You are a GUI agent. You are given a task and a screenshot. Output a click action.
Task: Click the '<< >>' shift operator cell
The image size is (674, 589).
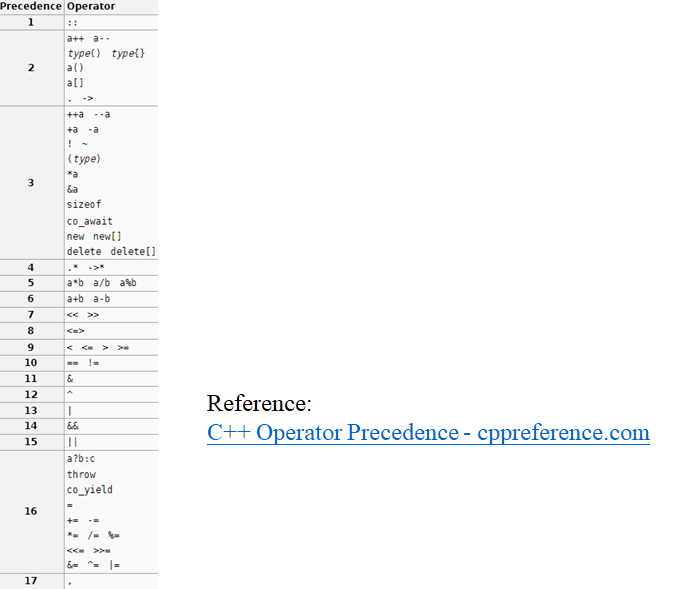(111, 315)
